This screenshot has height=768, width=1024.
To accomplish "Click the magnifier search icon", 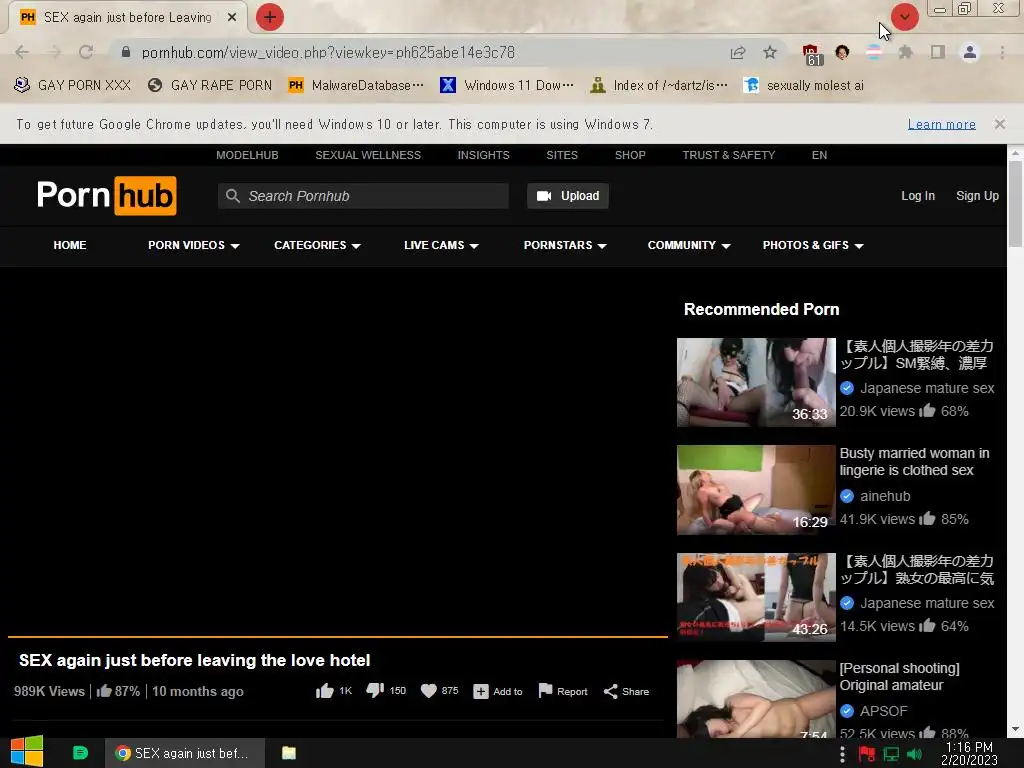I will click(x=232, y=196).
